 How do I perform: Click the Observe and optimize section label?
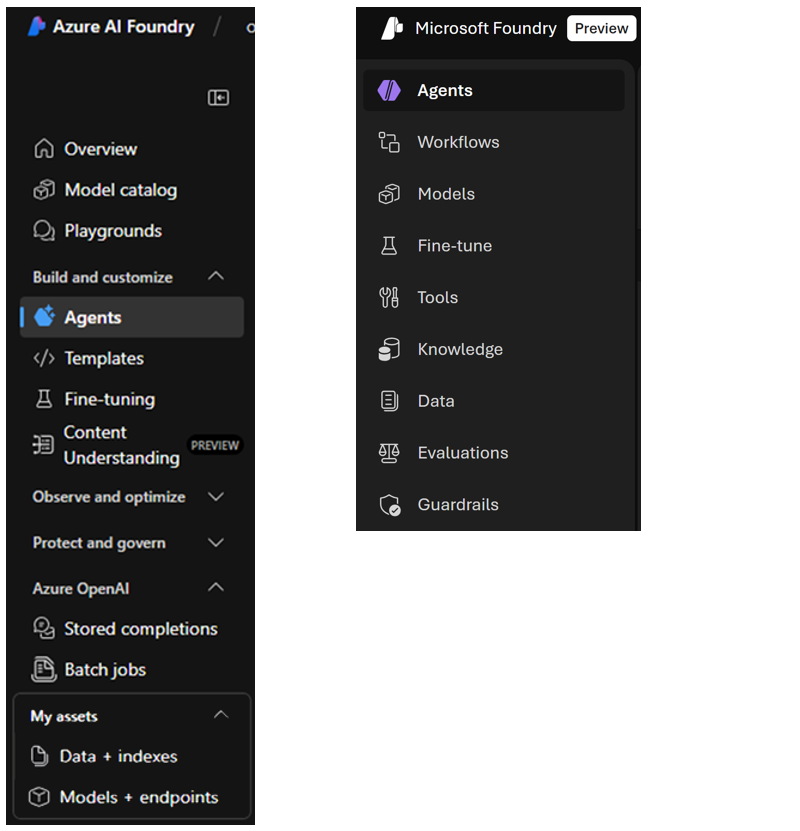coord(109,497)
